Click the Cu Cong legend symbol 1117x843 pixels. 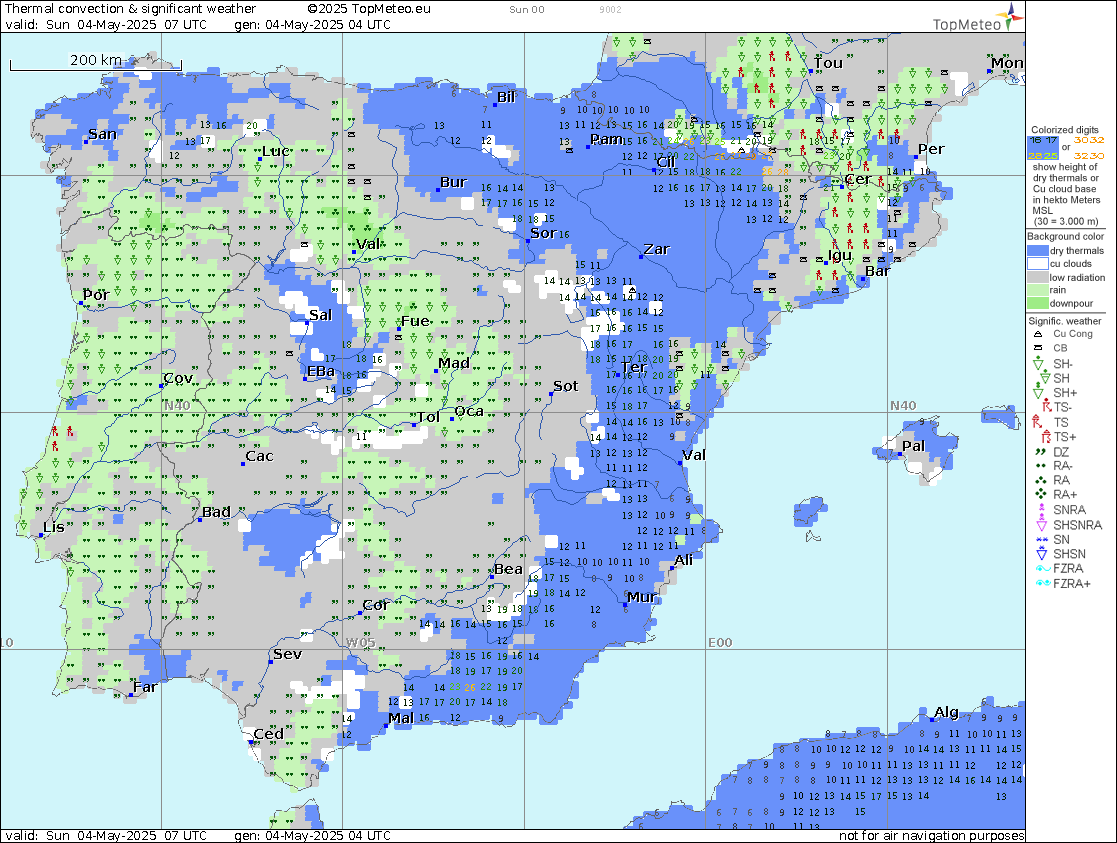coord(1038,333)
